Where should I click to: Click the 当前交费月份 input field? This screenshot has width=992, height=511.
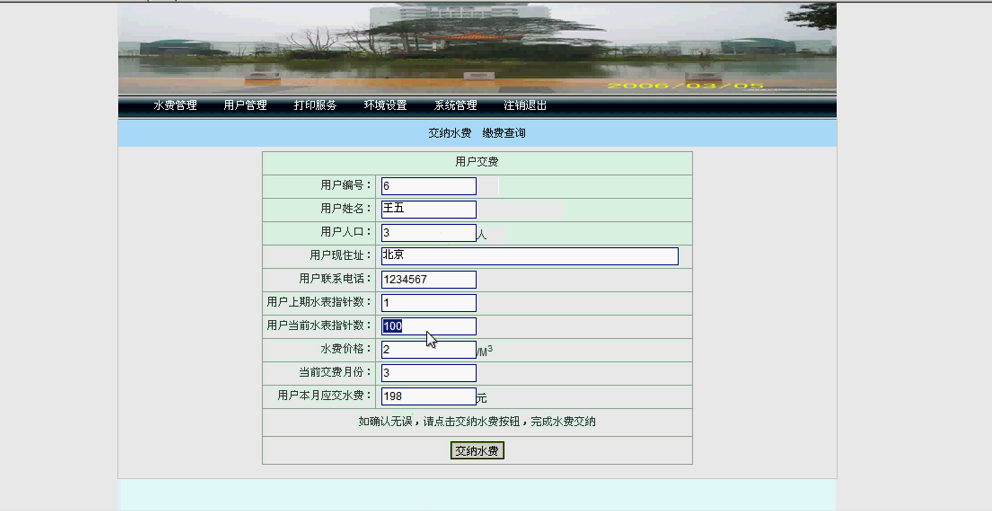(x=429, y=373)
